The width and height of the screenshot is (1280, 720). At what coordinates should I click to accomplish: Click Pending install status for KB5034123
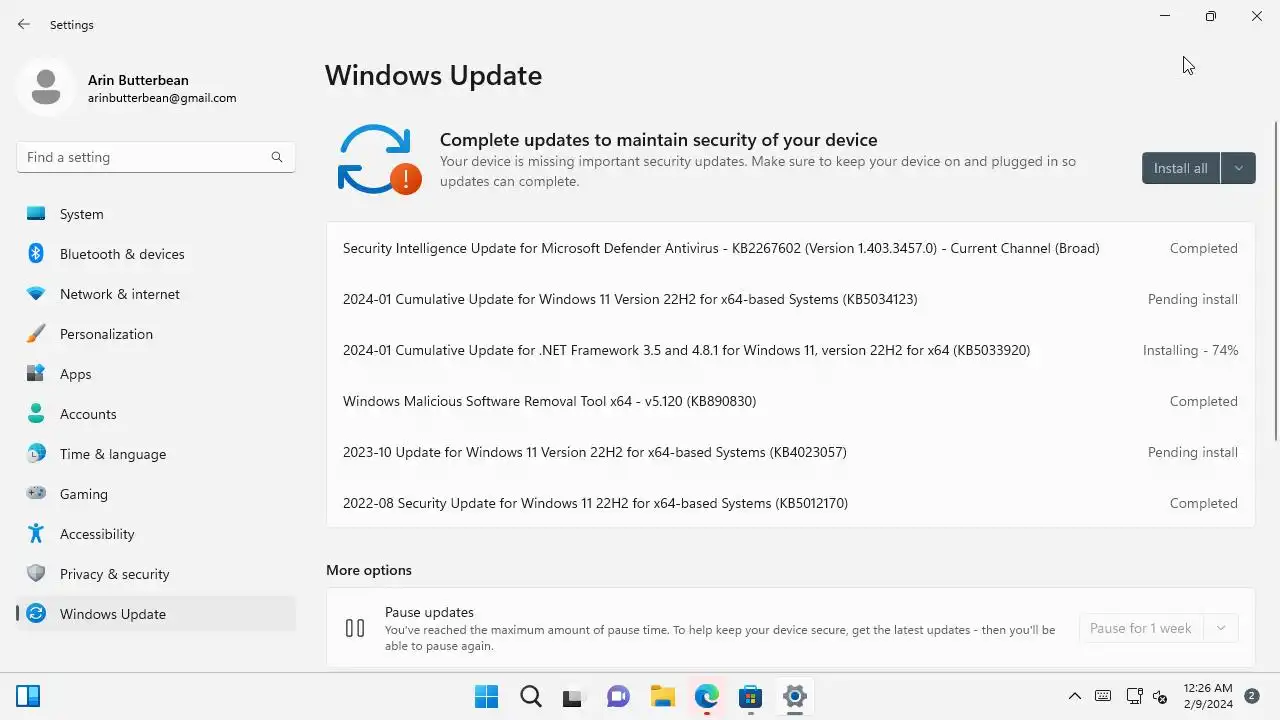[1193, 299]
